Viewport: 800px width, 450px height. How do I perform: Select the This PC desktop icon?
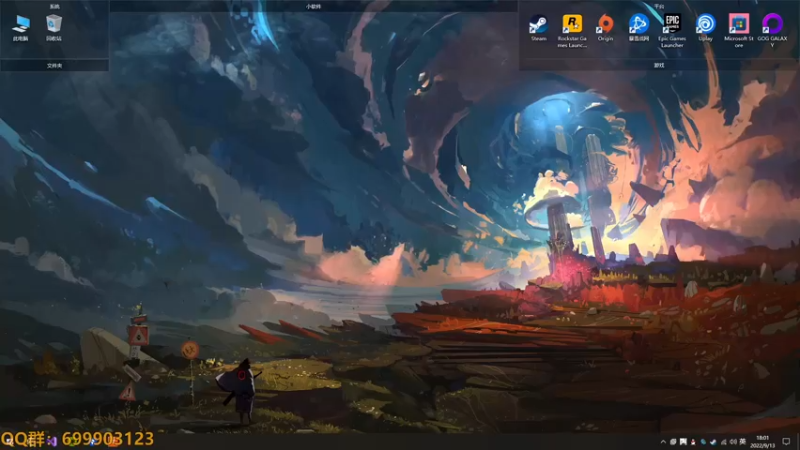coord(20,28)
